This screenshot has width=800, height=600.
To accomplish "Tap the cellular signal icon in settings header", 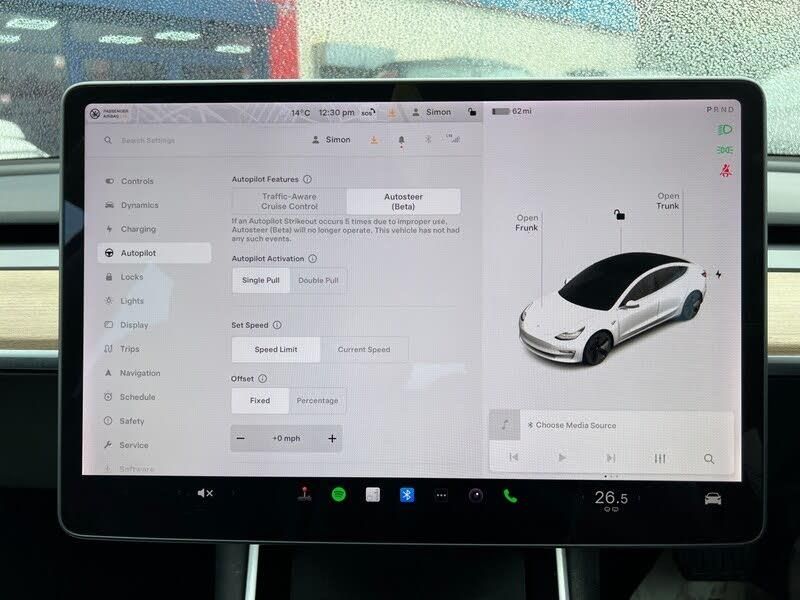I will [453, 138].
